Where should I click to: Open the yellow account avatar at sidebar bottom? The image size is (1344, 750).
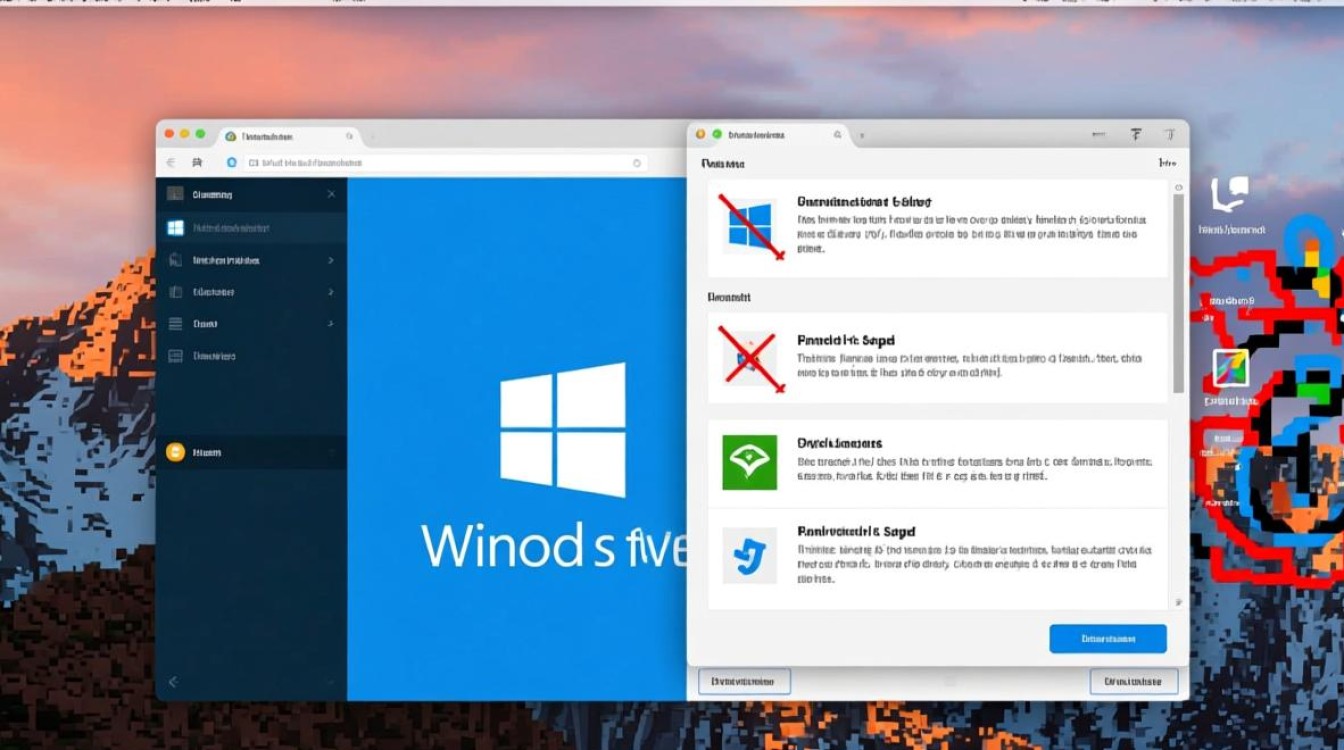[x=174, y=452]
